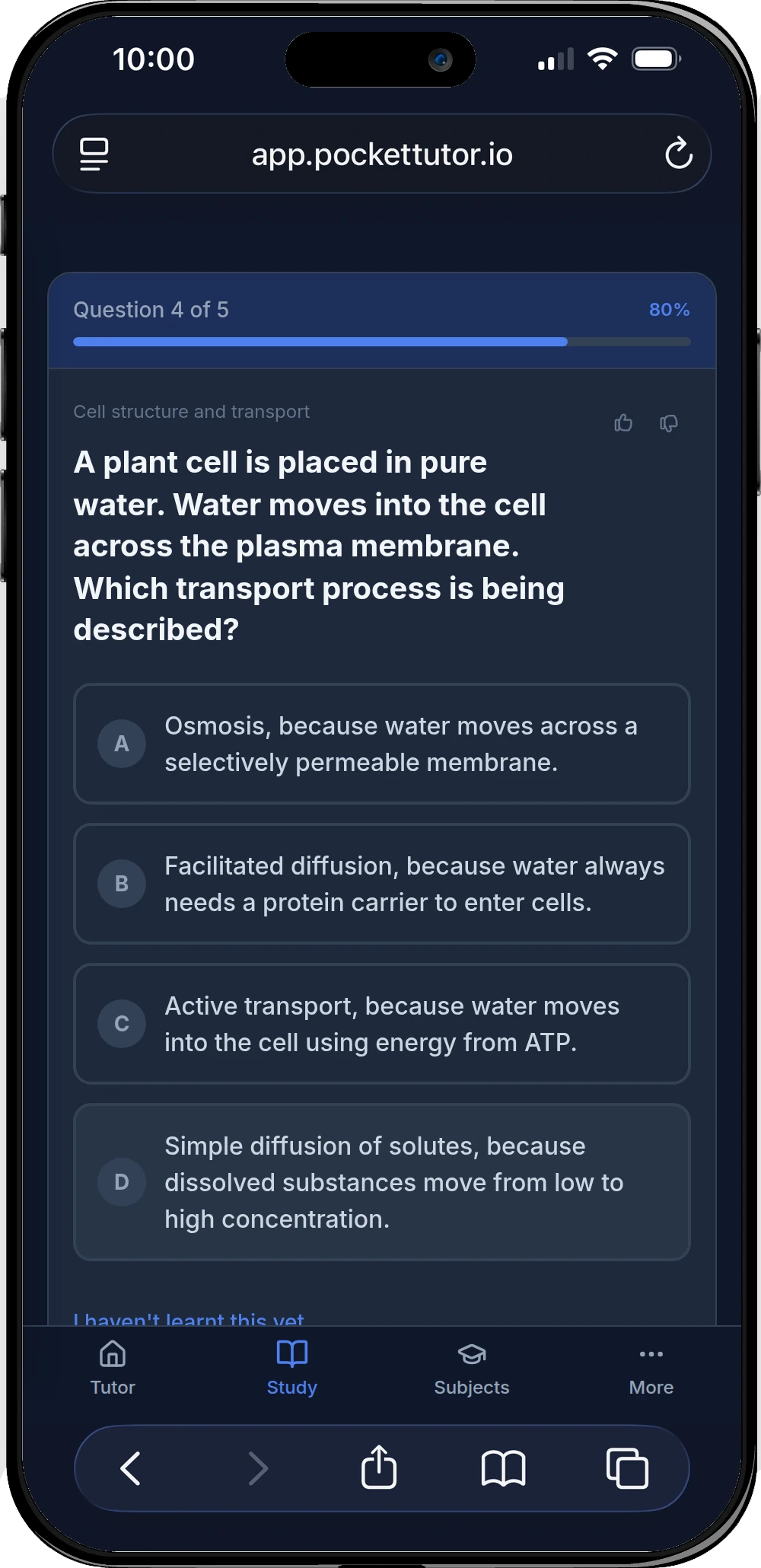Tap the browser forward arrow
Image resolution: width=761 pixels, height=1568 pixels.
coord(258,1468)
